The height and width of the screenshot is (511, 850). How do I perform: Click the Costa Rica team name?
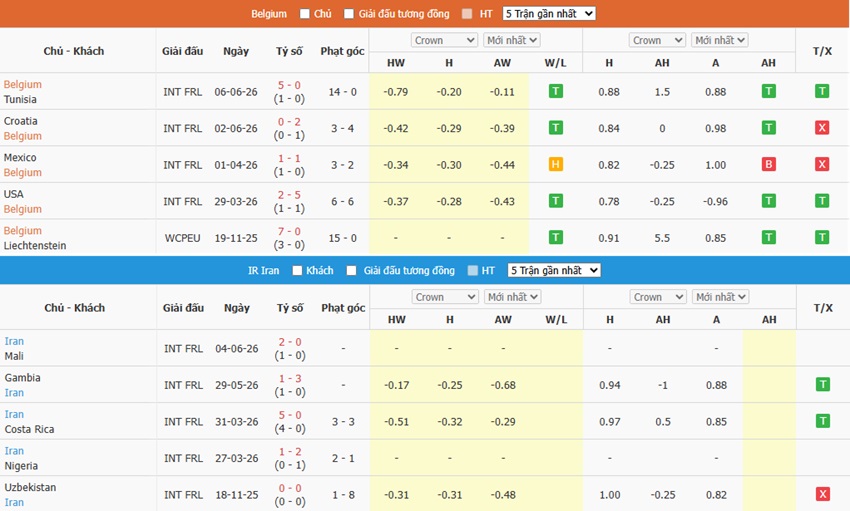tap(29, 429)
